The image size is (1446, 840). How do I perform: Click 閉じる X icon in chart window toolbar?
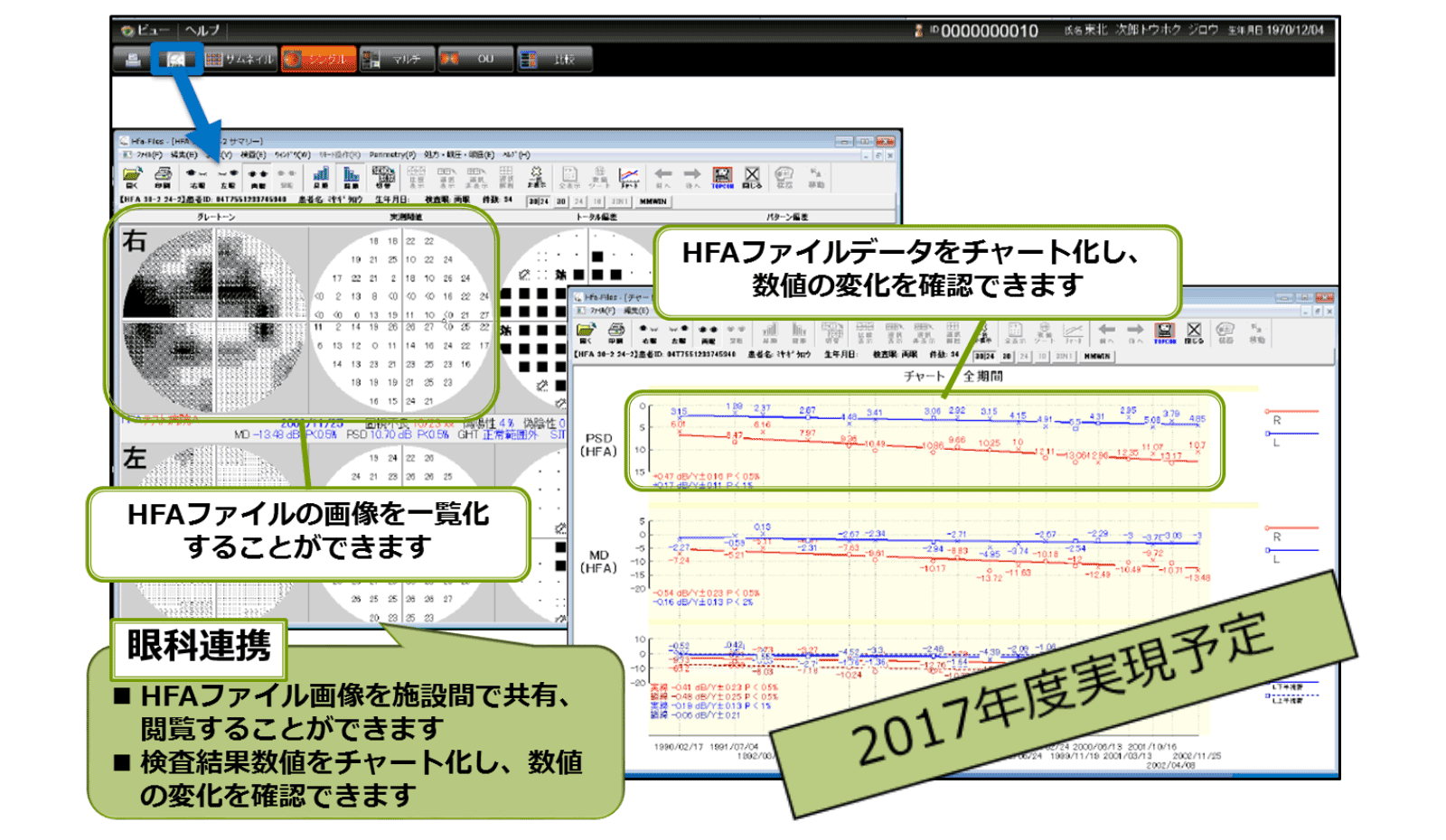click(x=1194, y=334)
